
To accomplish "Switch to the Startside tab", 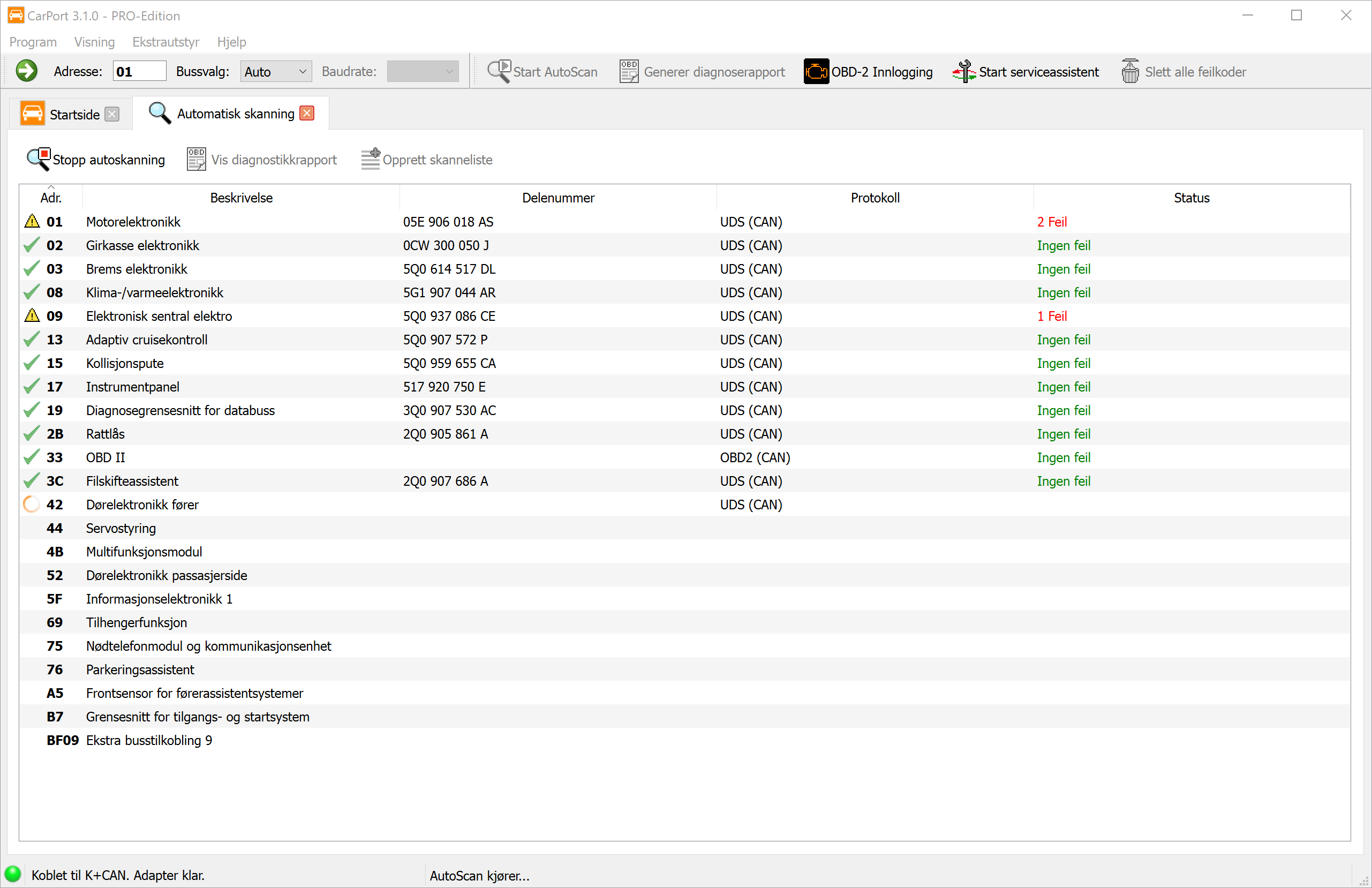I will click(74, 114).
